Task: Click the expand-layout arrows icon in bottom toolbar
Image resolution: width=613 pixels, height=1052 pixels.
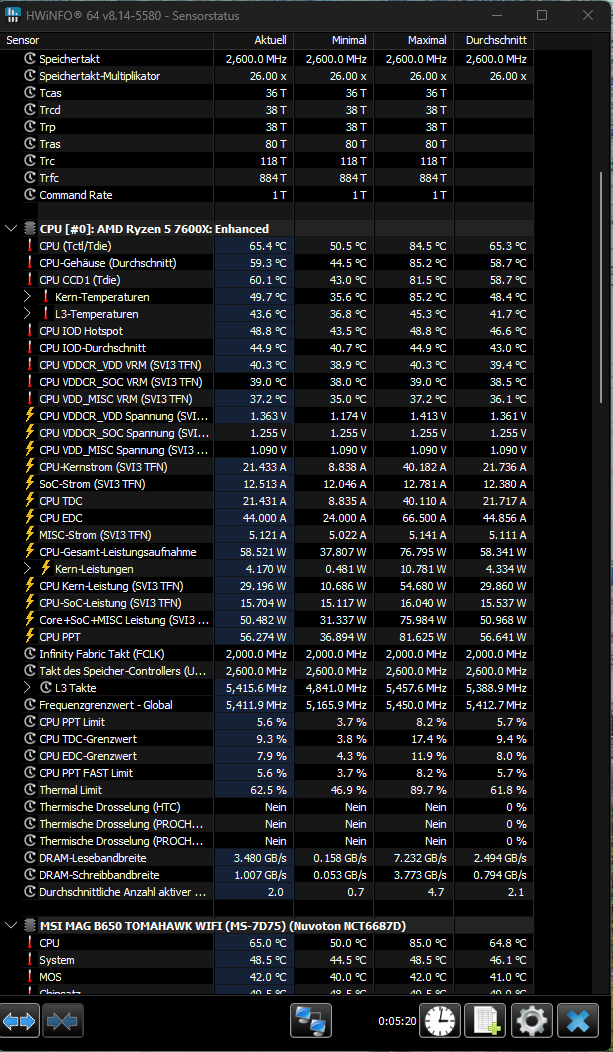Action: 19,1021
